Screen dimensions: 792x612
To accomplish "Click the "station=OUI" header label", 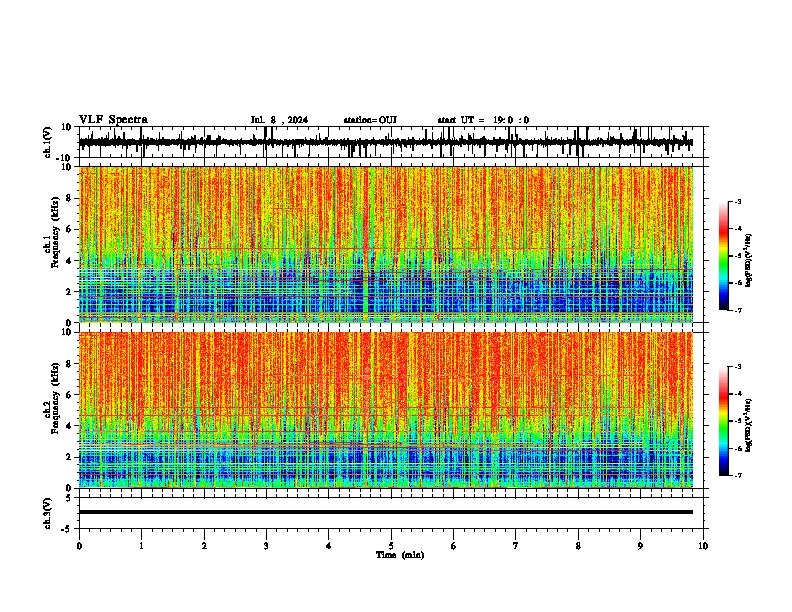I will tap(370, 120).
